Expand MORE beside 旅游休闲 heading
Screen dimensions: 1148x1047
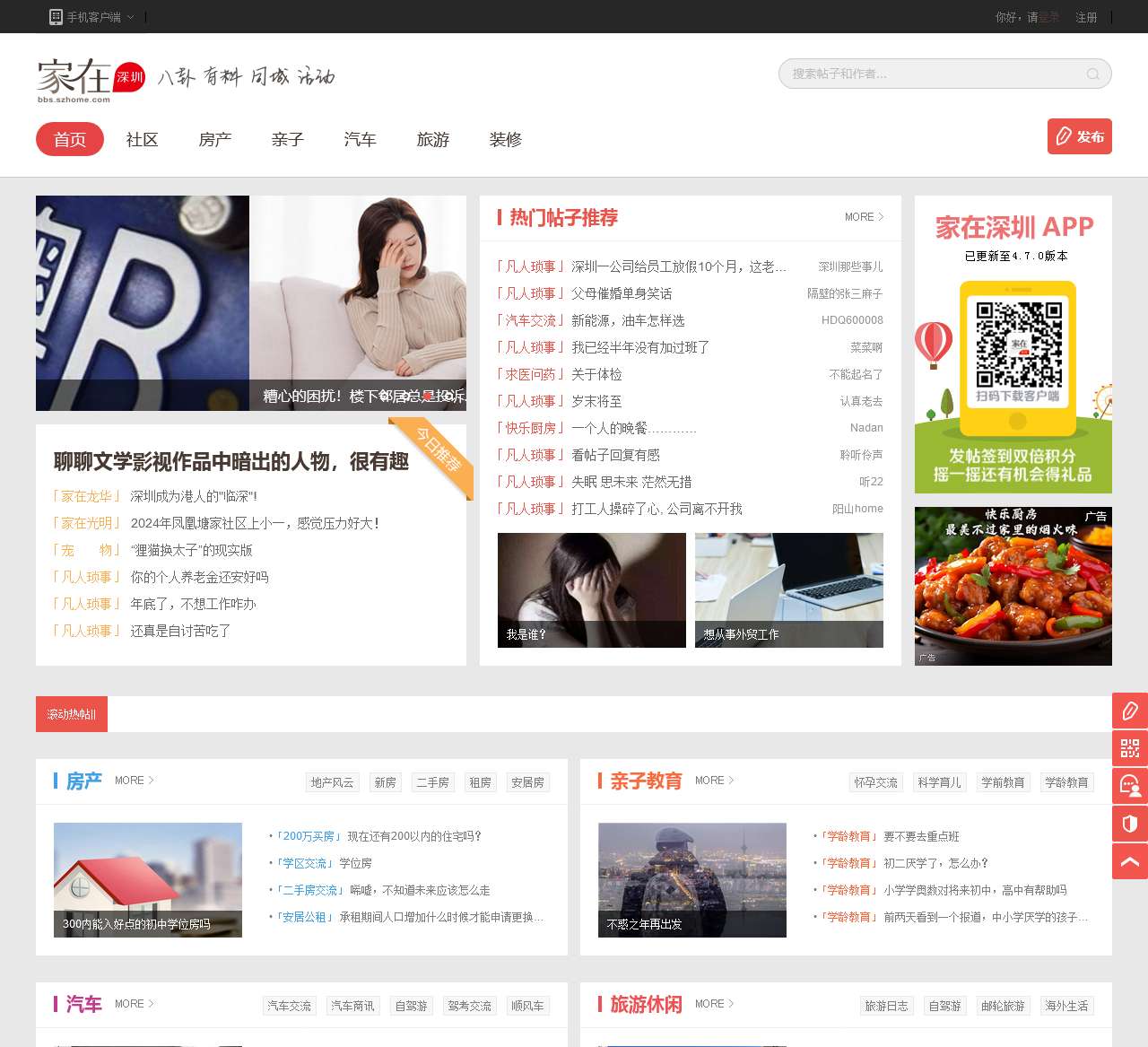[x=715, y=1004]
